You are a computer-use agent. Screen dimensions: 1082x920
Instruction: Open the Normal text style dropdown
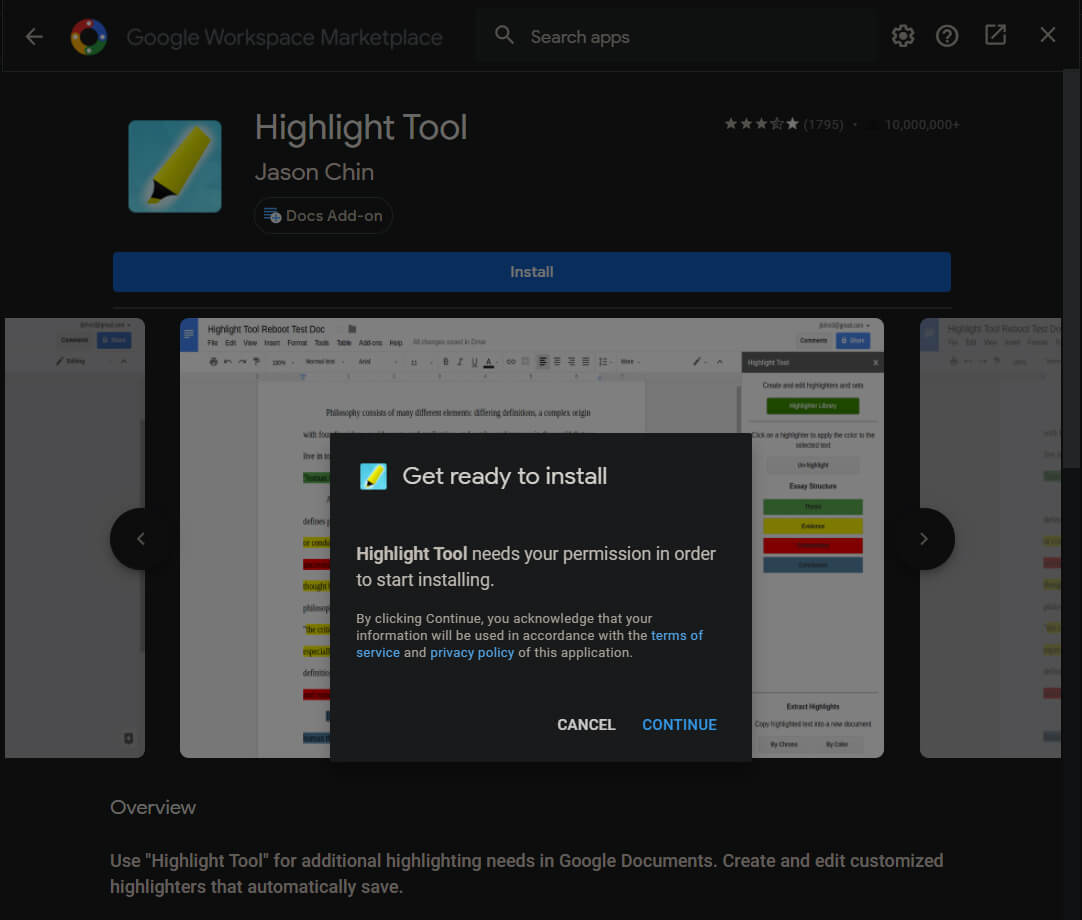click(324, 362)
